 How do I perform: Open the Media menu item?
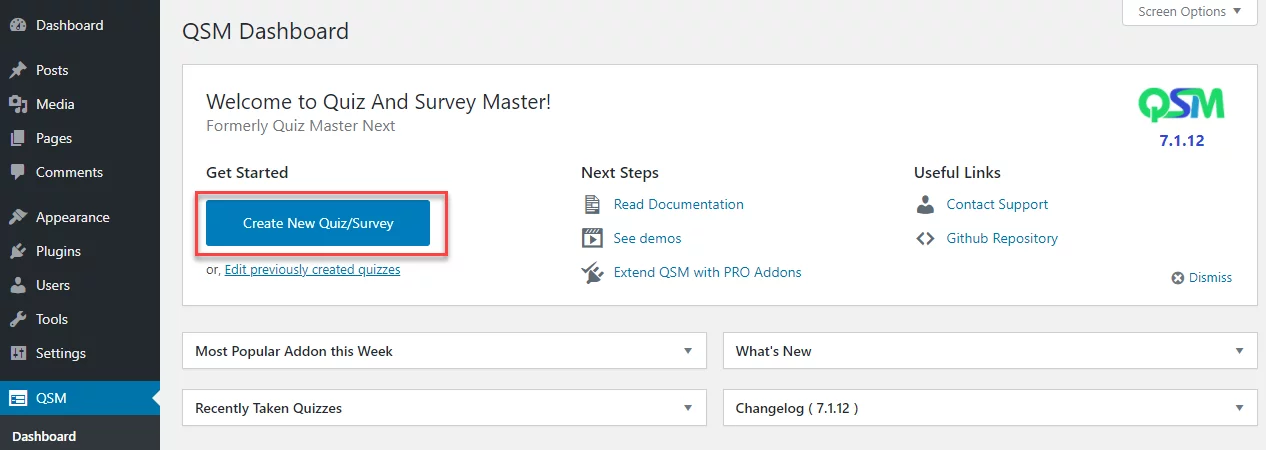tap(80, 104)
